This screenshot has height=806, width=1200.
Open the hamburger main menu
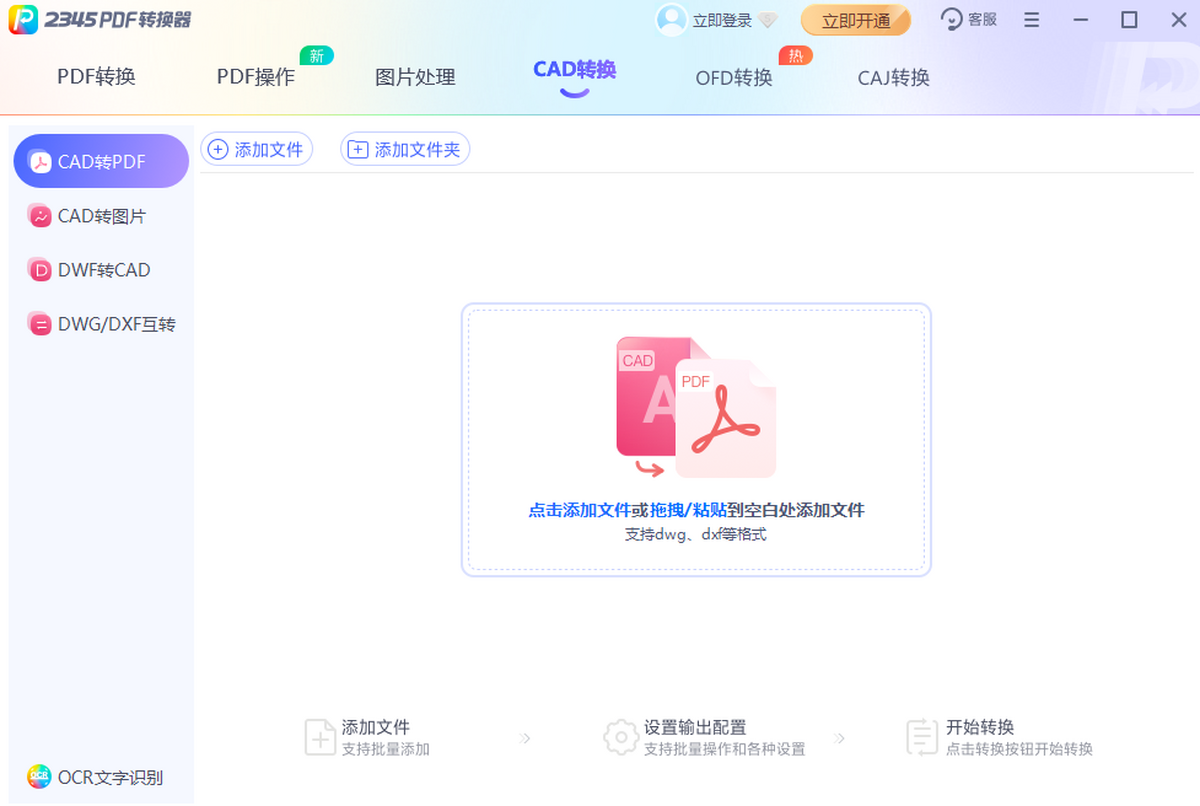pos(1032,20)
